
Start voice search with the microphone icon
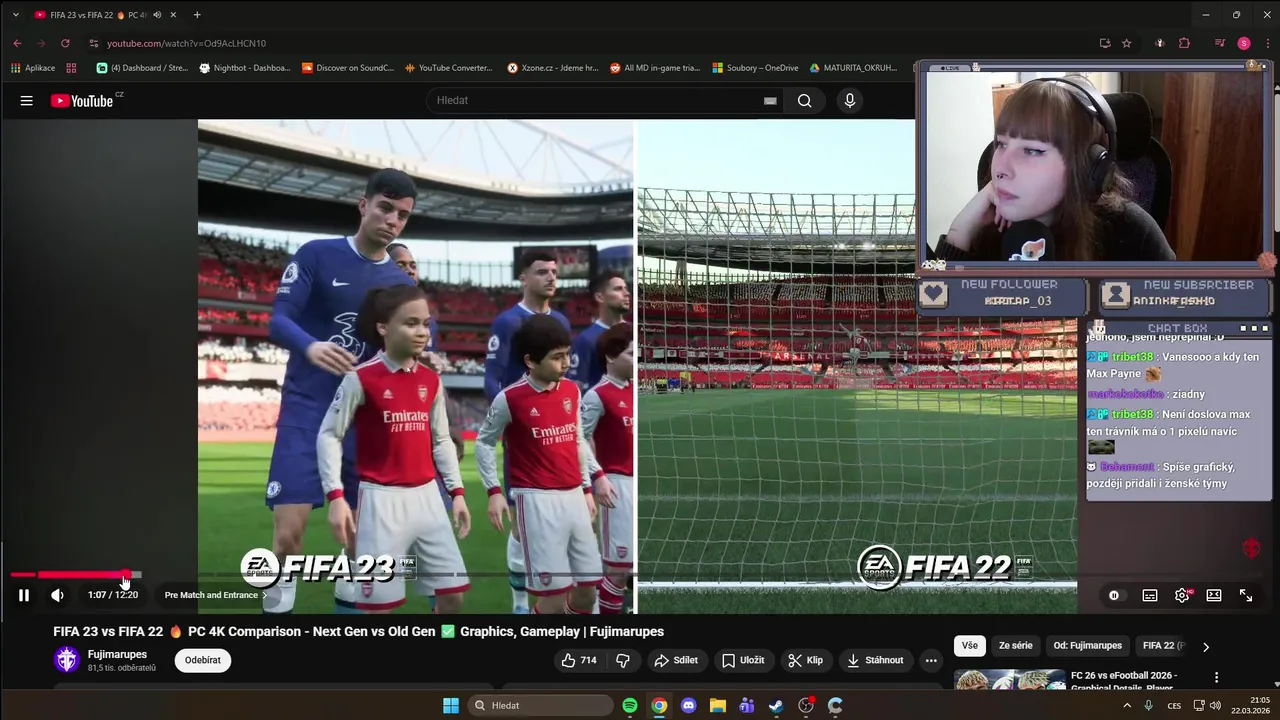[x=850, y=100]
